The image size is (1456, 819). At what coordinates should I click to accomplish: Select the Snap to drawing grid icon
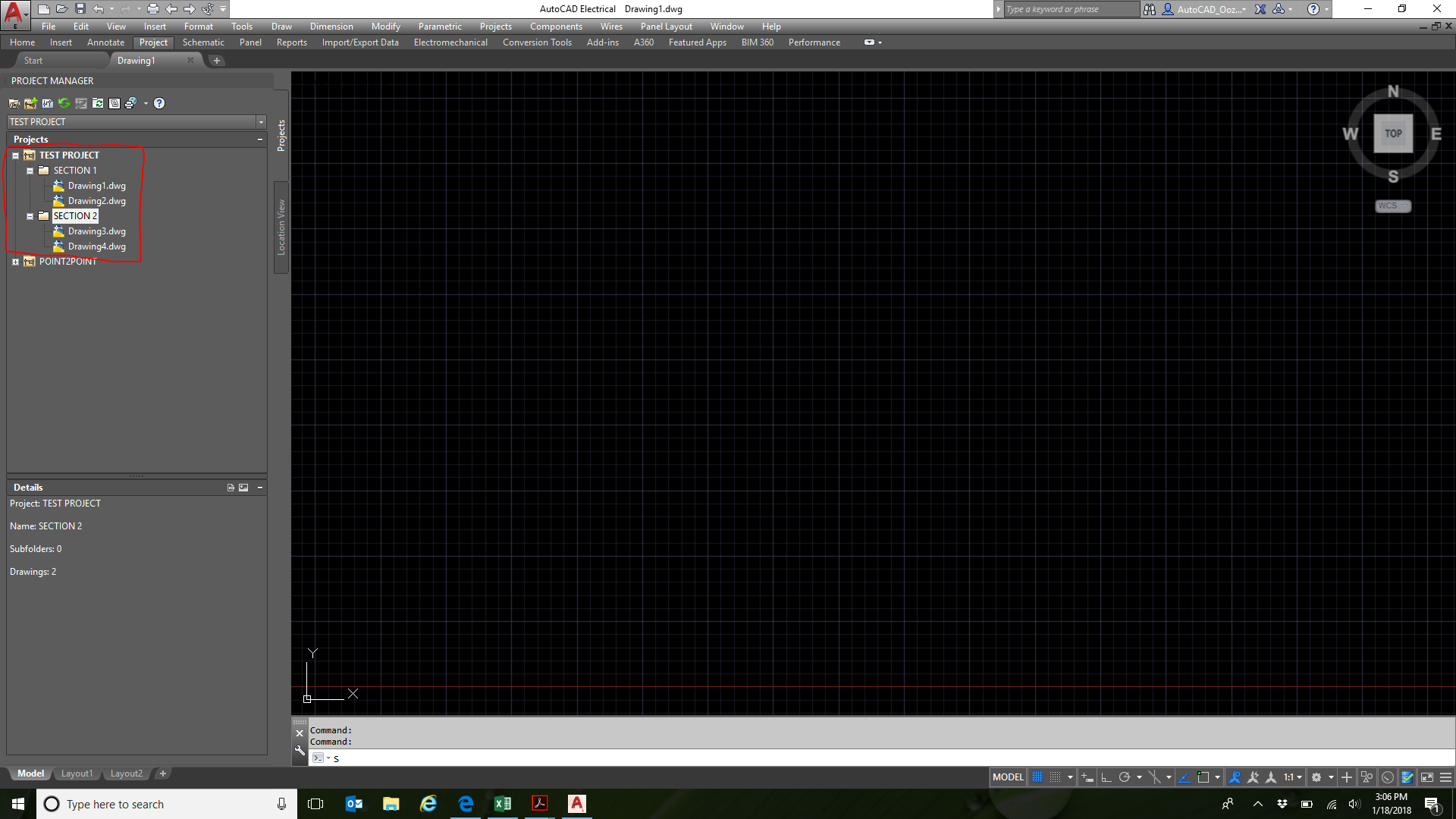tap(1056, 777)
